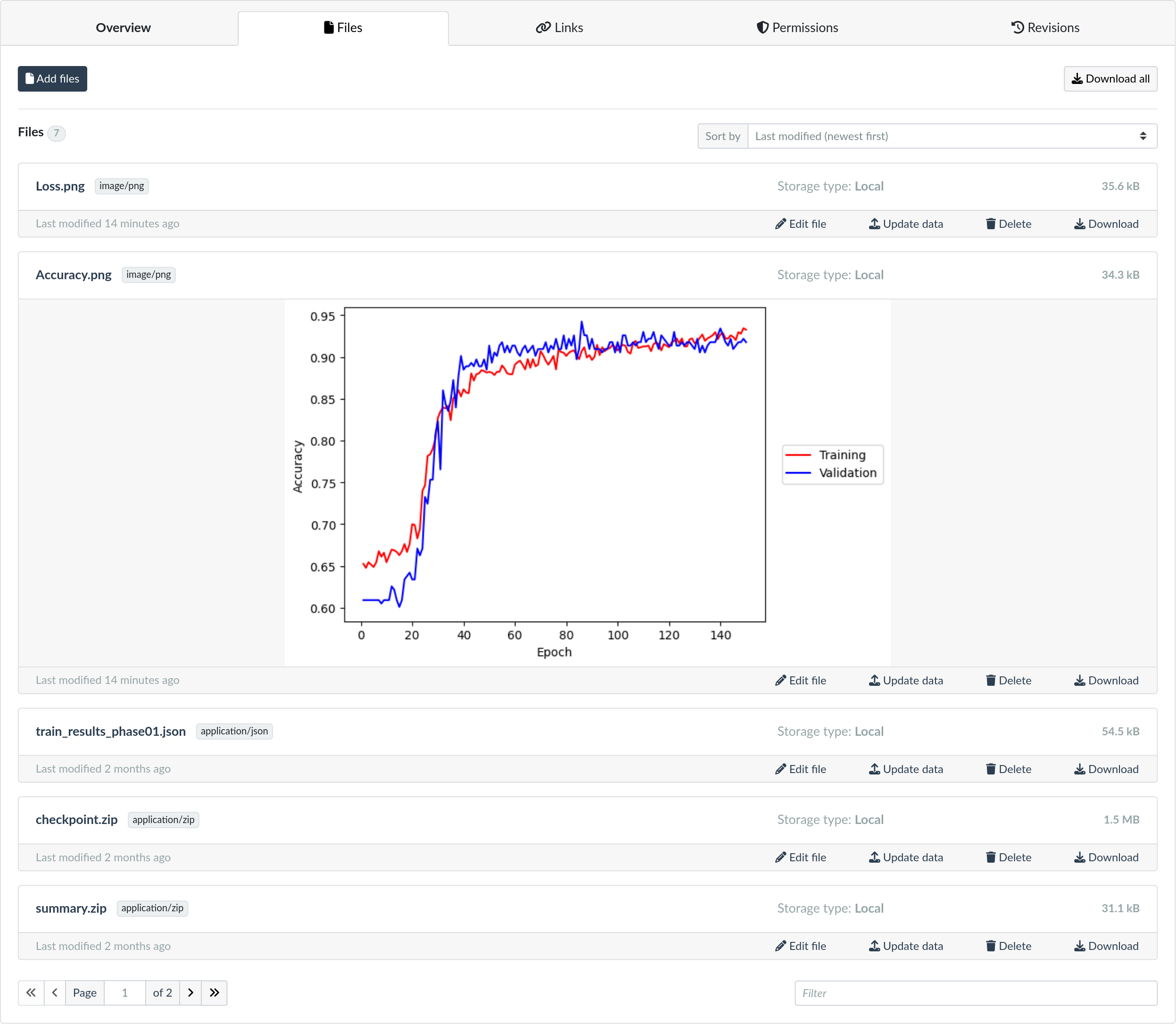
Task: Delete summary.zip file
Action: 1008,946
